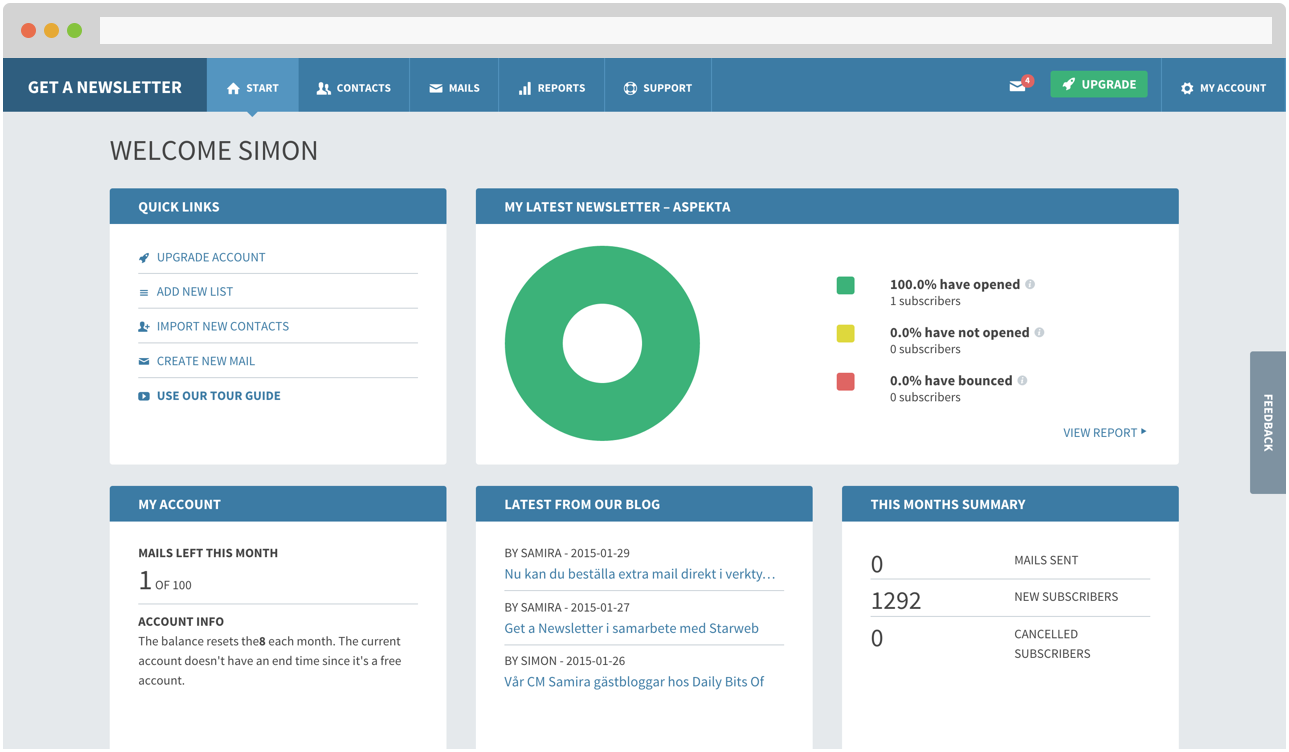Click the green 'have opened' legend swatch
Screen dimensions: 1289x752
[845, 286]
